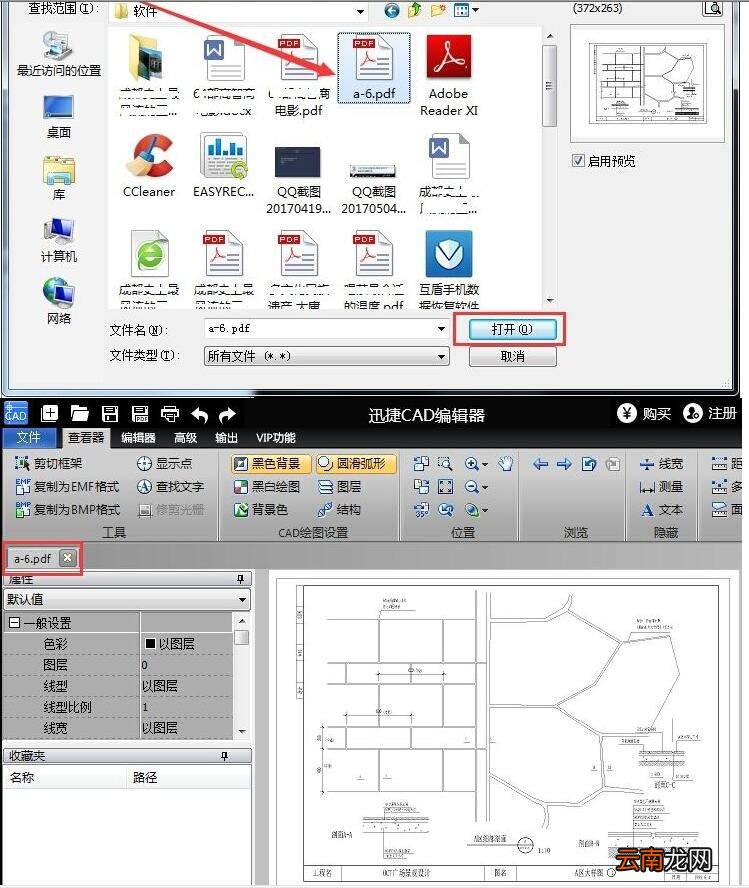
Task: Pin the 收藏夹 panel
Action: pyautogui.click(x=225, y=755)
